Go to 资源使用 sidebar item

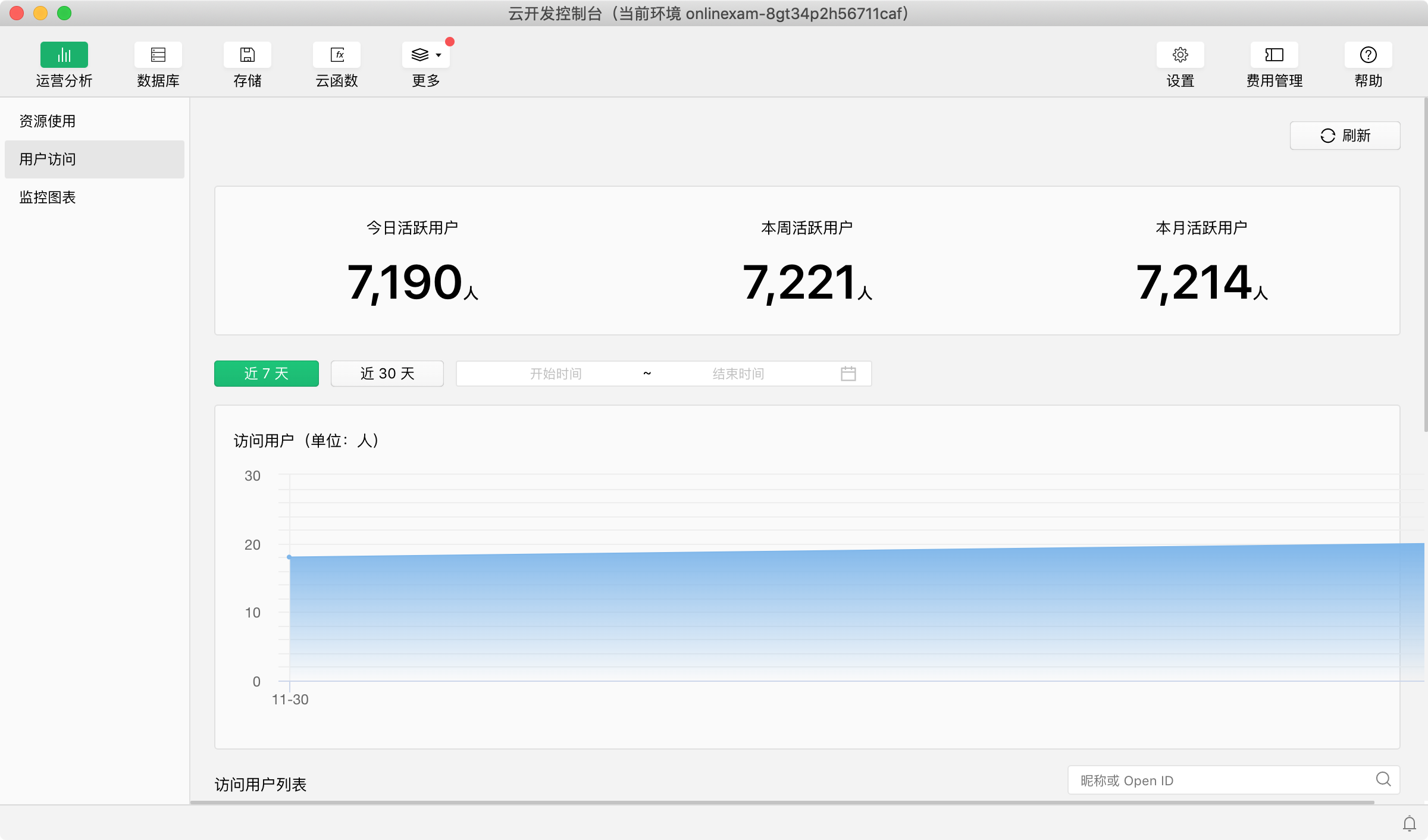tap(48, 121)
